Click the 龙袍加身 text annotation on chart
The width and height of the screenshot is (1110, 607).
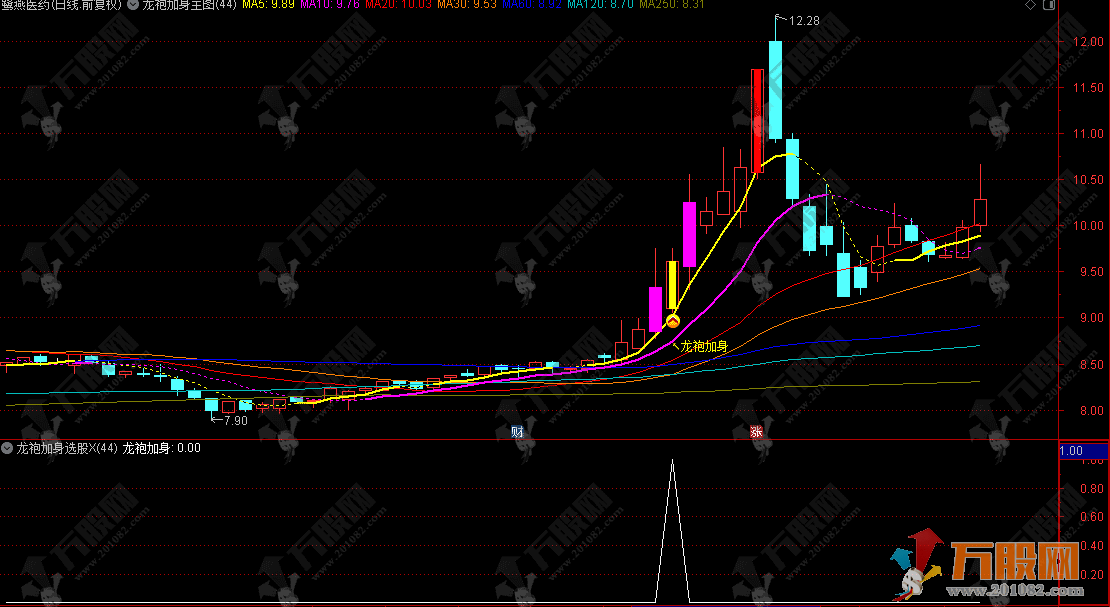click(703, 347)
